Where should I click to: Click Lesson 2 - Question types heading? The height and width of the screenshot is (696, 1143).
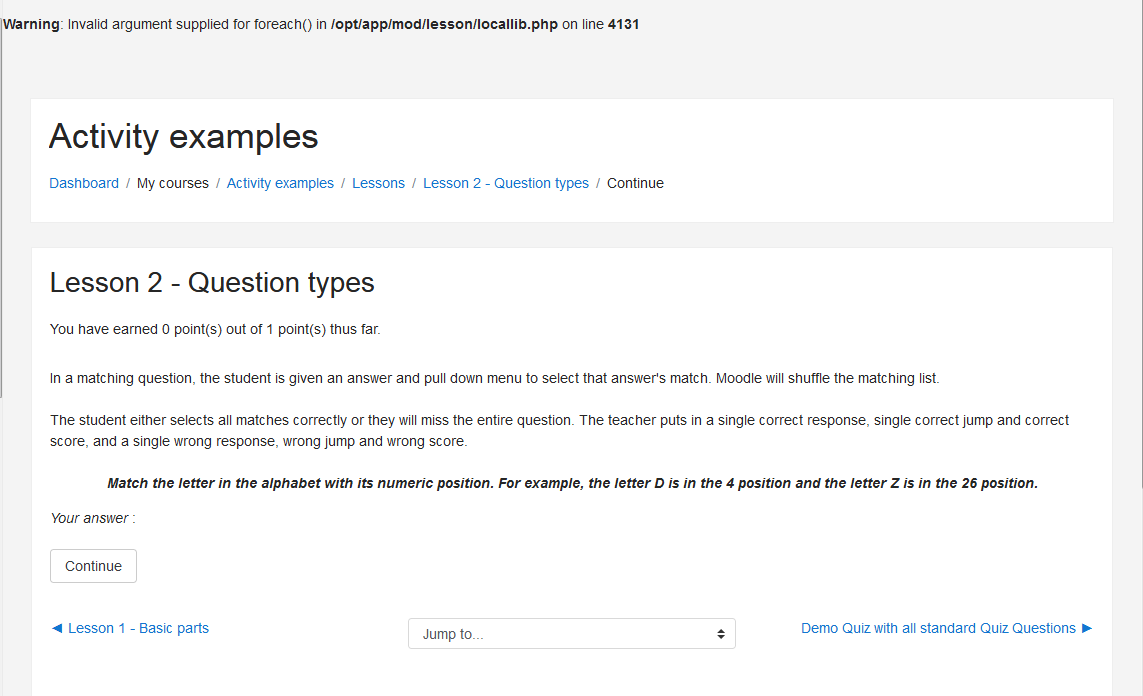tap(212, 283)
